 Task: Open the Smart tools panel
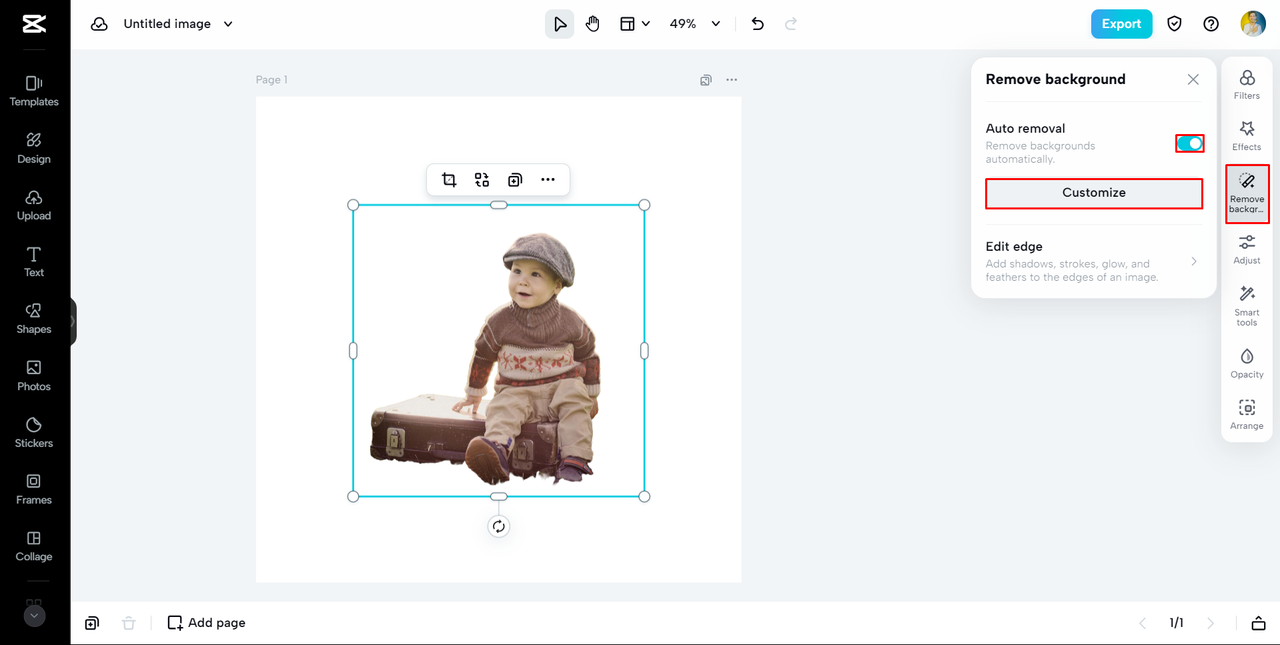[1247, 306]
